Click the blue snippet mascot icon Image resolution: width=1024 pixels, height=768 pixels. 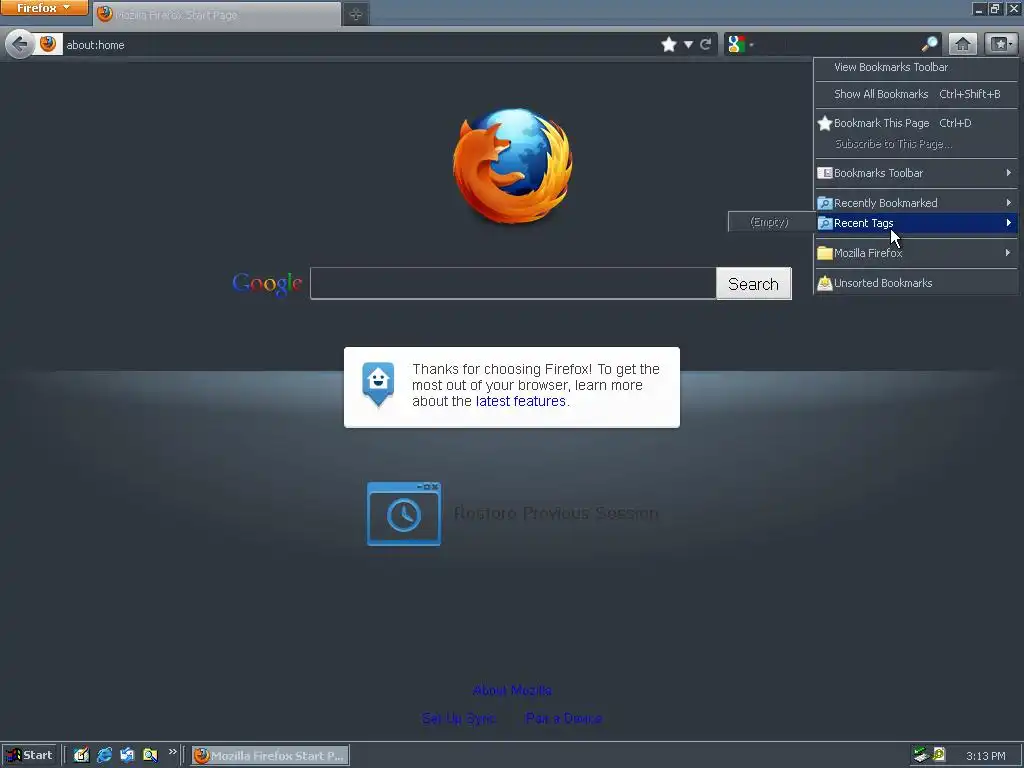tap(378, 384)
